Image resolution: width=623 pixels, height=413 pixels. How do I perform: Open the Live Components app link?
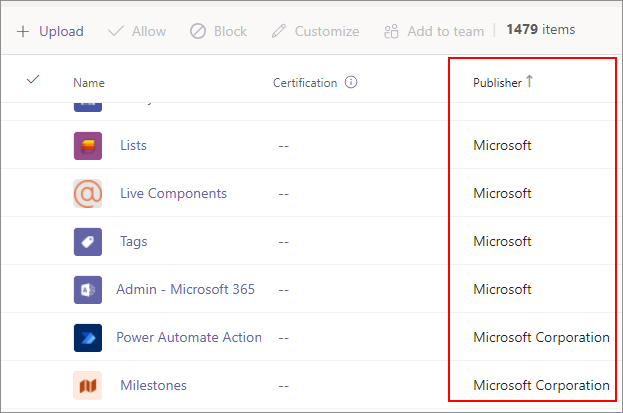[173, 194]
